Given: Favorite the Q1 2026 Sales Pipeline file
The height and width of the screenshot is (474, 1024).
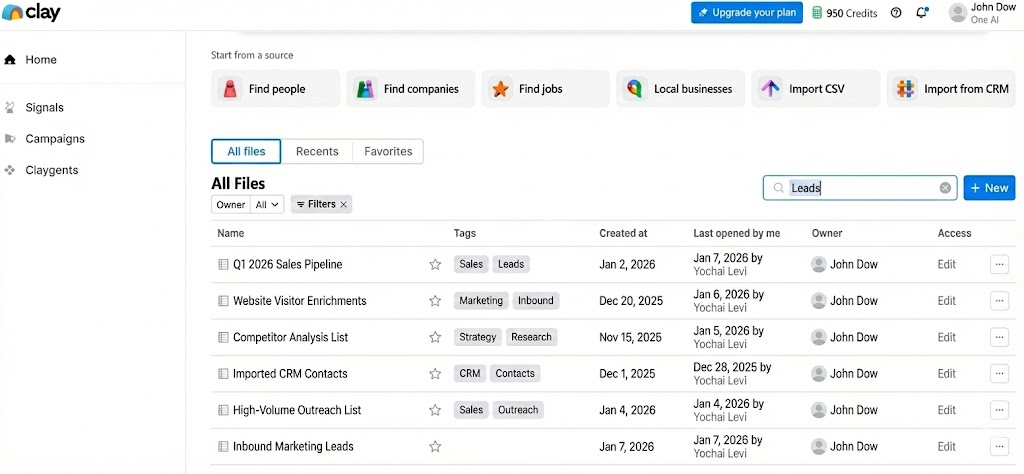Looking at the screenshot, I should [435, 265].
